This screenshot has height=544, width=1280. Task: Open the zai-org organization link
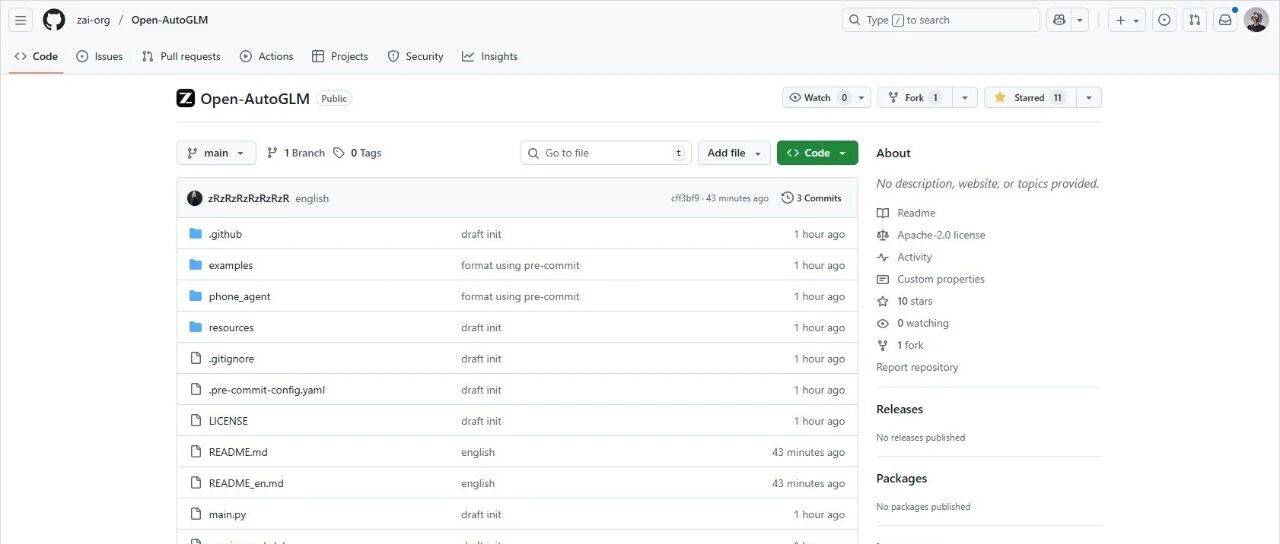click(x=93, y=20)
